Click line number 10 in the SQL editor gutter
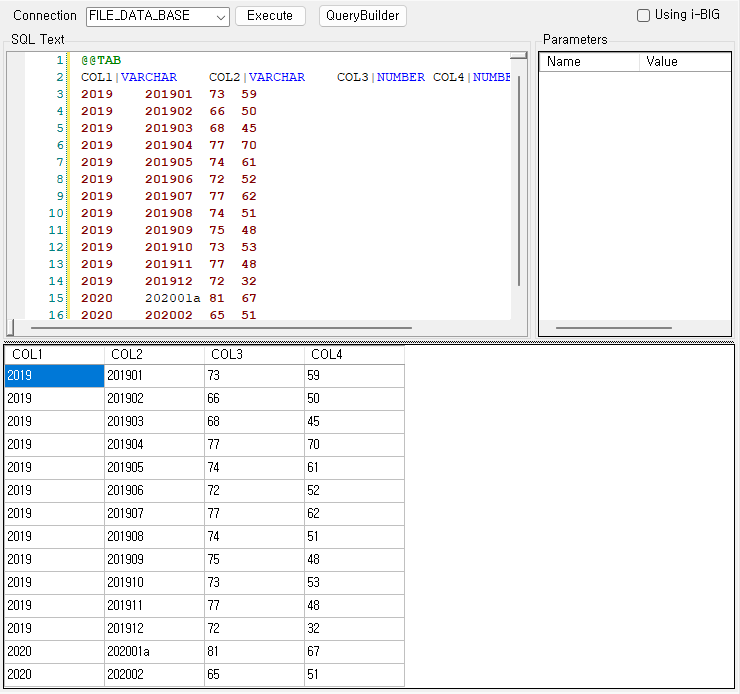Viewport: 740px width, 694px height. pos(56,213)
